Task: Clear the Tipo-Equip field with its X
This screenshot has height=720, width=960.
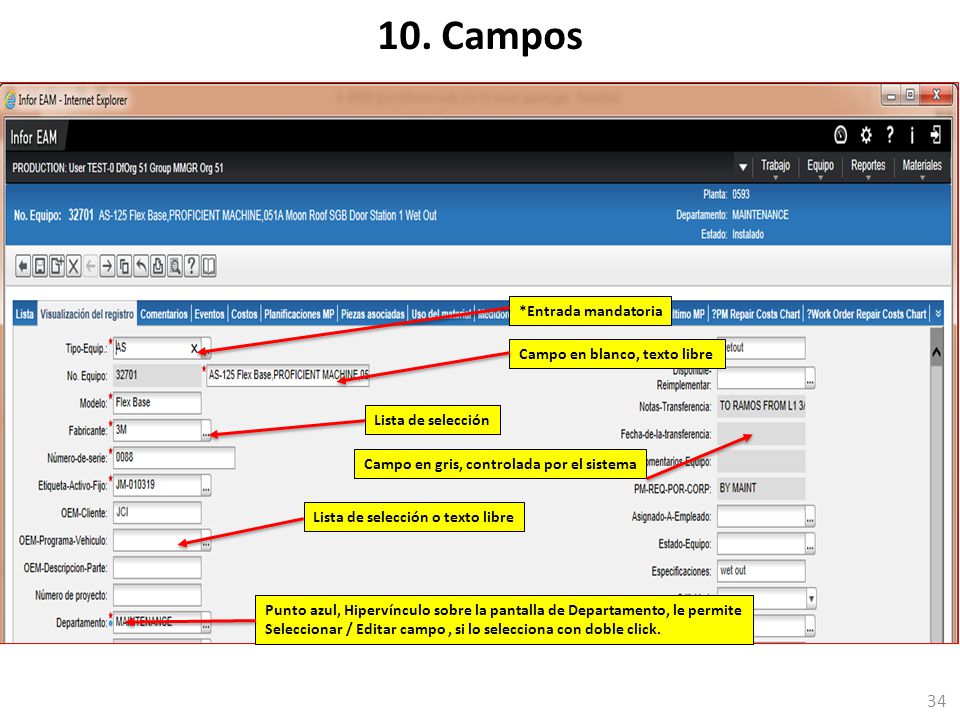Action: (x=194, y=348)
